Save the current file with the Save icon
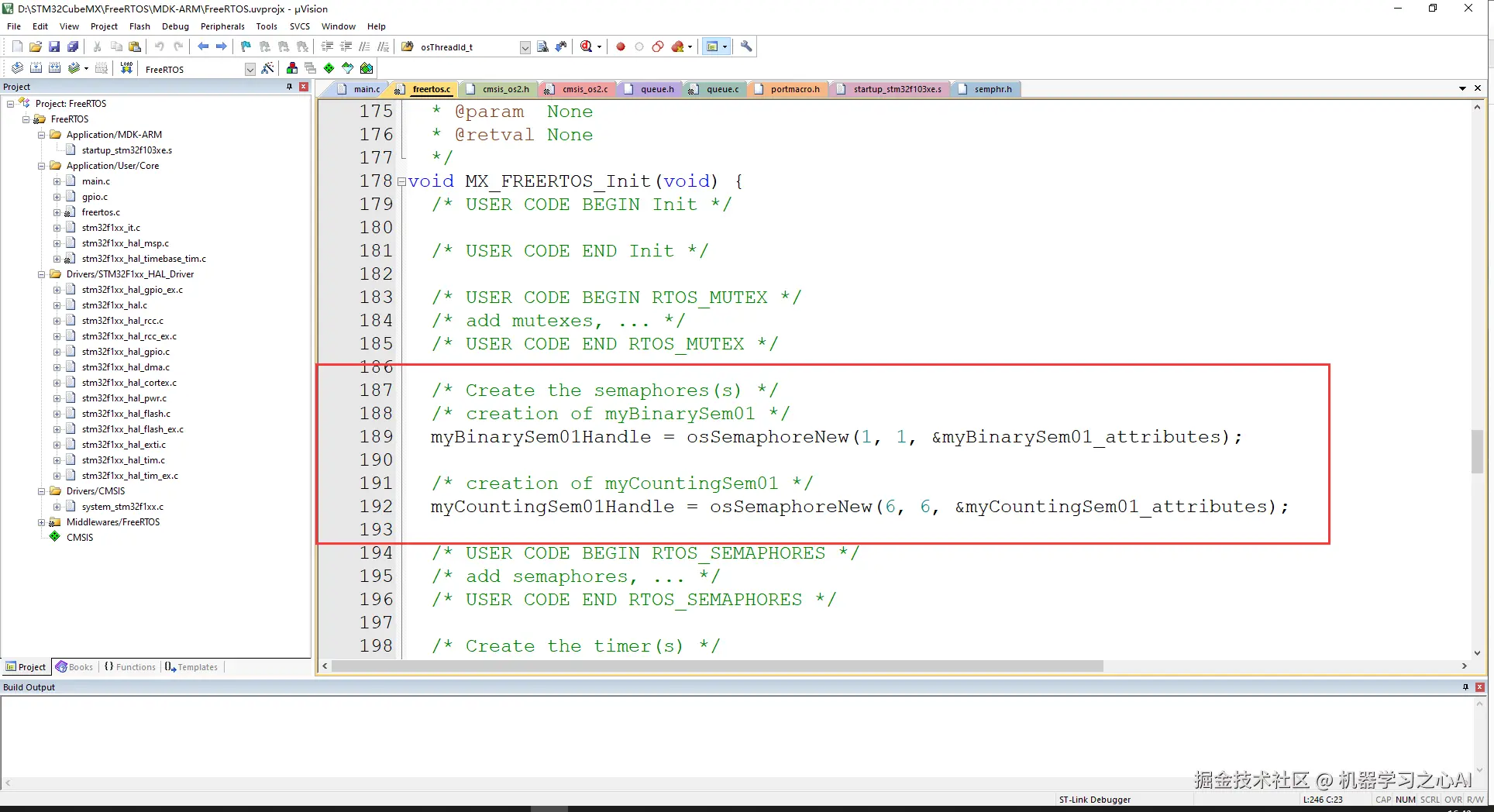The height and width of the screenshot is (812, 1494). (x=54, y=46)
